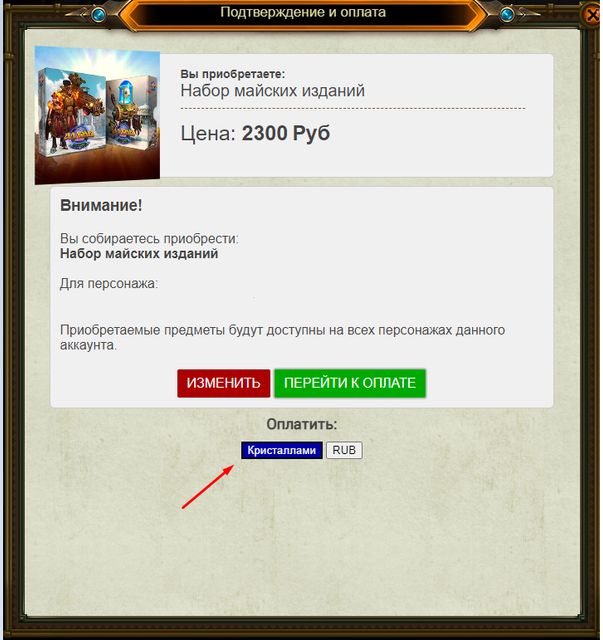Click the Подтверждение и оплата title banner
The image size is (603, 640).
(x=303, y=12)
